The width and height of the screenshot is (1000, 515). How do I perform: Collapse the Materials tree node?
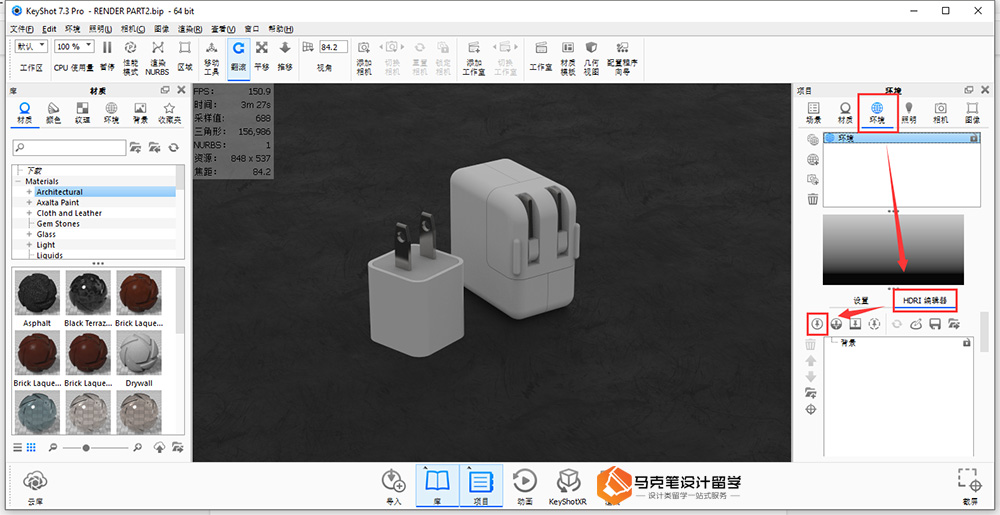point(18,182)
